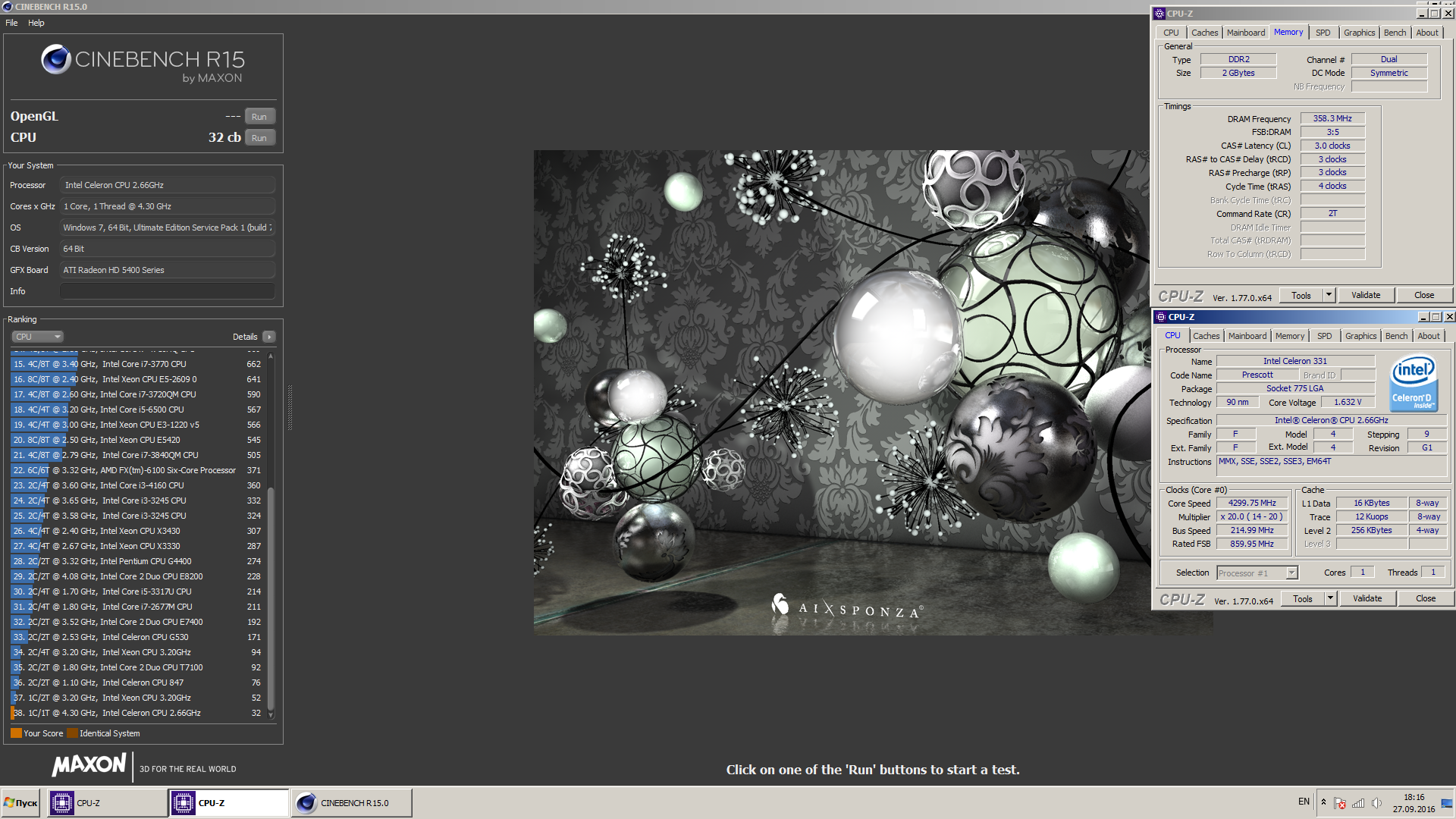Switch to SPD tab in upper CPU-Z
This screenshot has height=819, width=1456.
coord(1323,33)
